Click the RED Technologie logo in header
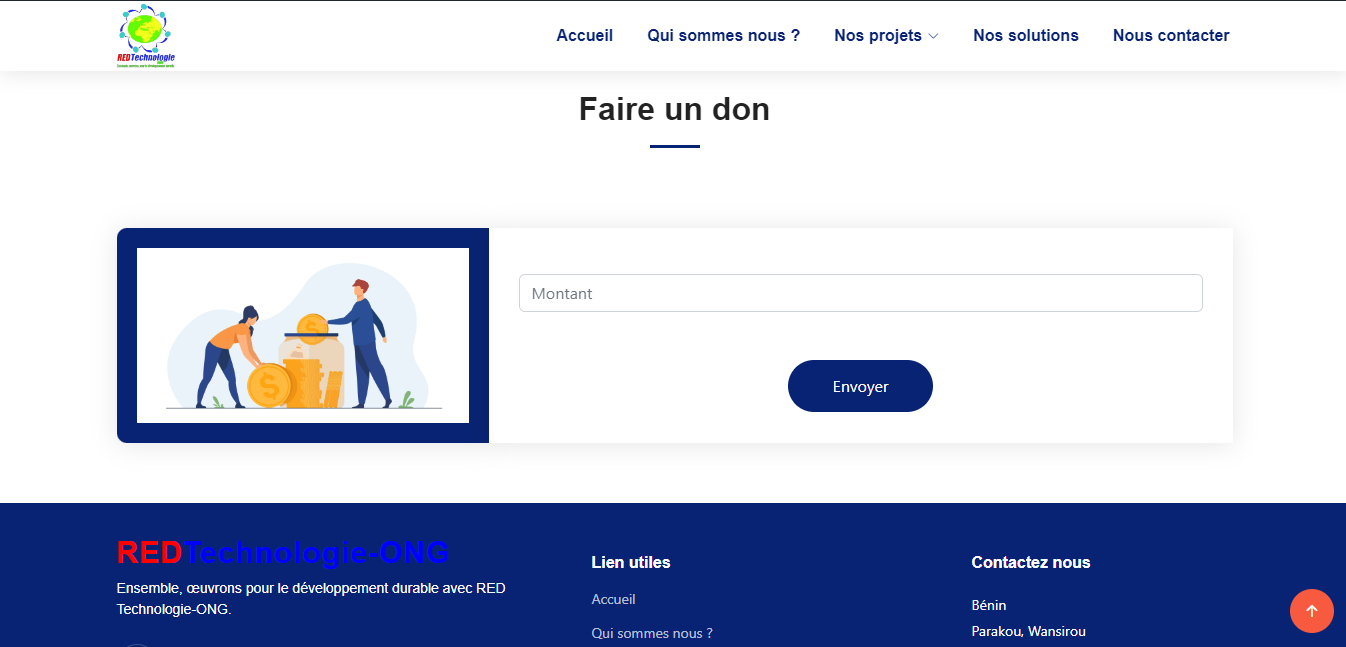 tap(146, 37)
